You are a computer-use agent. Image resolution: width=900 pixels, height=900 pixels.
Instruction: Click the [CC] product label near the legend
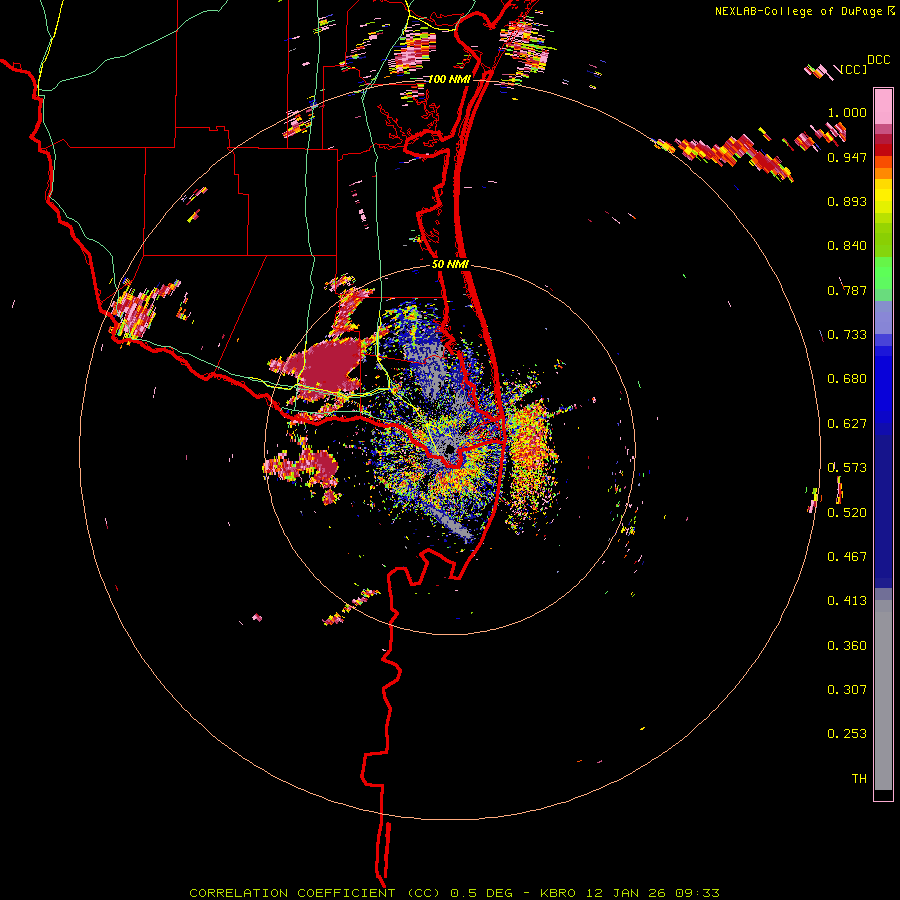coord(854,69)
